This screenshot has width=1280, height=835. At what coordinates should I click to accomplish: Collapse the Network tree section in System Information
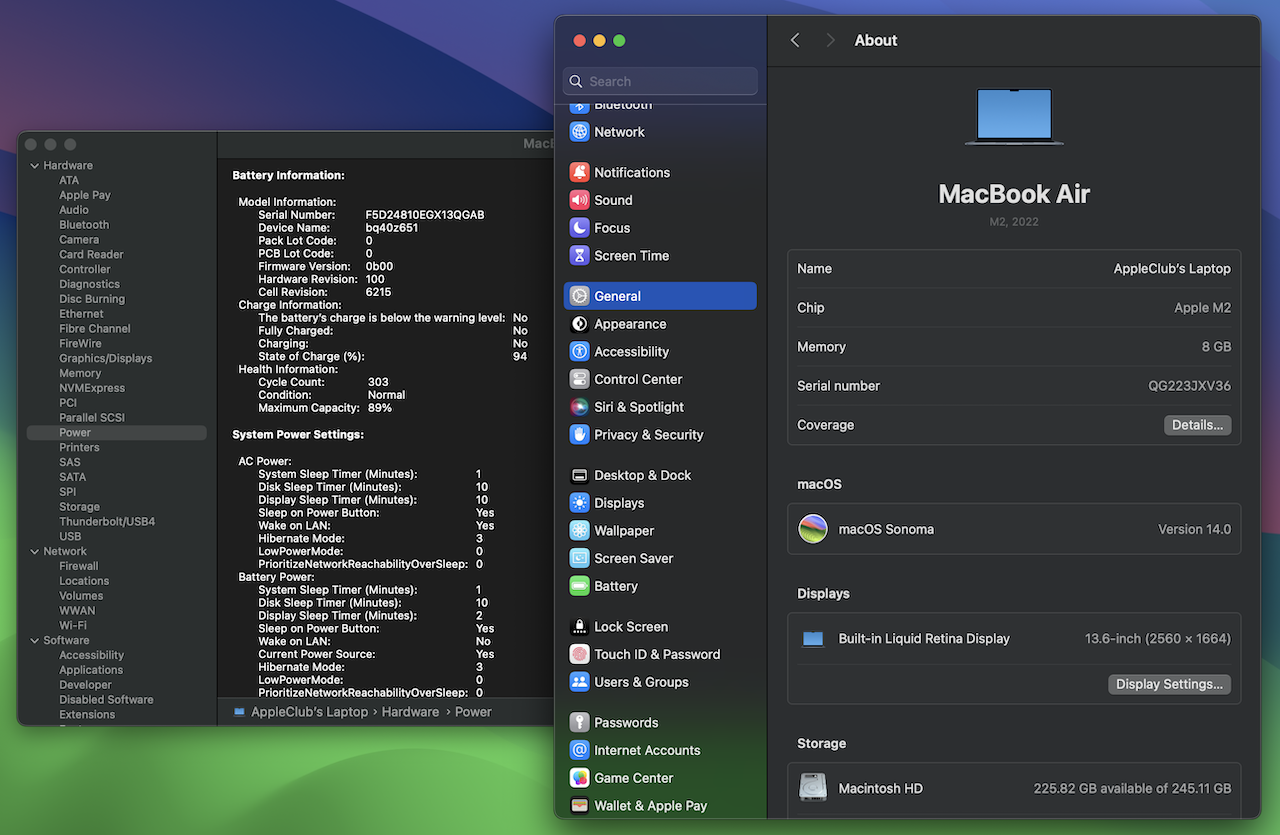click(x=35, y=552)
